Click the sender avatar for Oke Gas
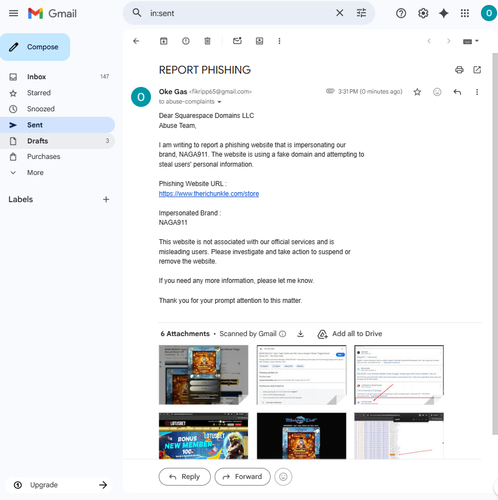The width and height of the screenshot is (498, 500). (x=141, y=97)
